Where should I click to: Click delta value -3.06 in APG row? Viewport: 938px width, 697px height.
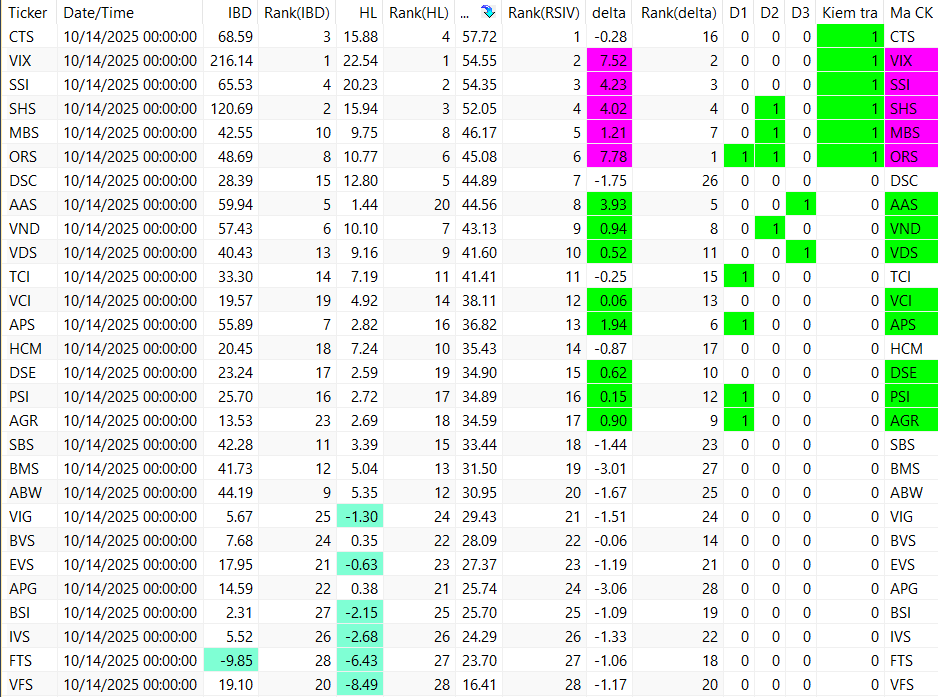pyautogui.click(x=610, y=589)
